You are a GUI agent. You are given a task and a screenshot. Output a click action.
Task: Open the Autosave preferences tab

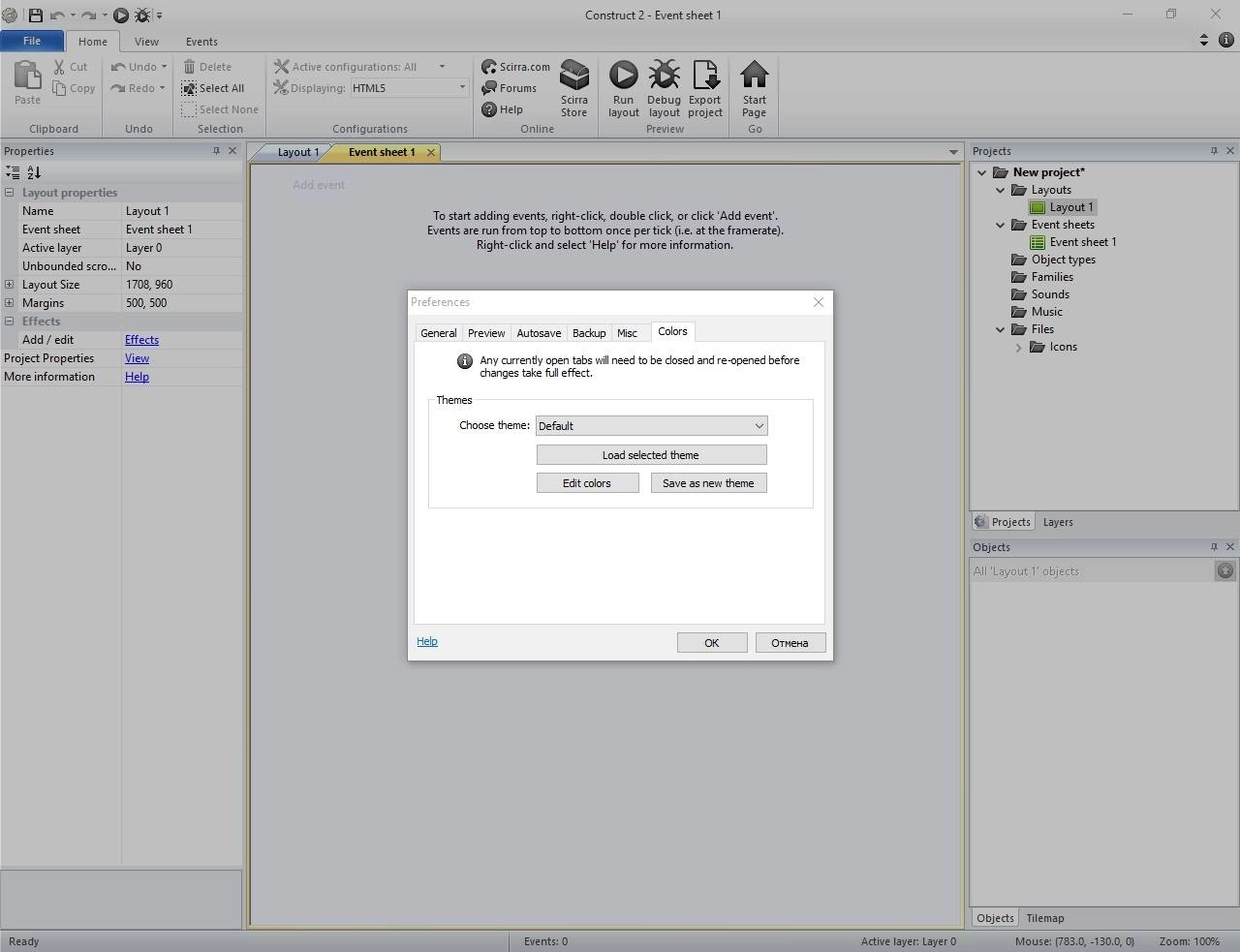[539, 333]
